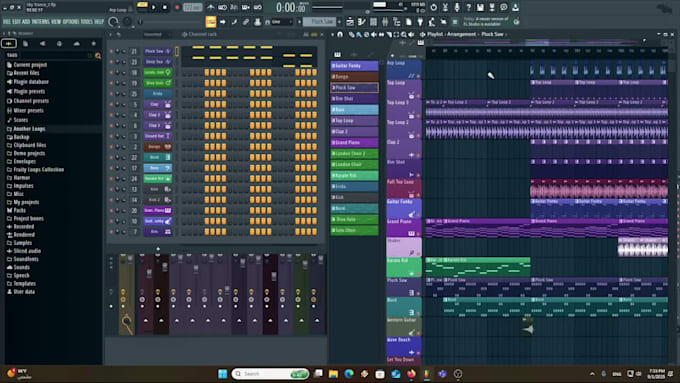Open Firefox from Windows taskbar
The image size is (680, 383).
411,373
